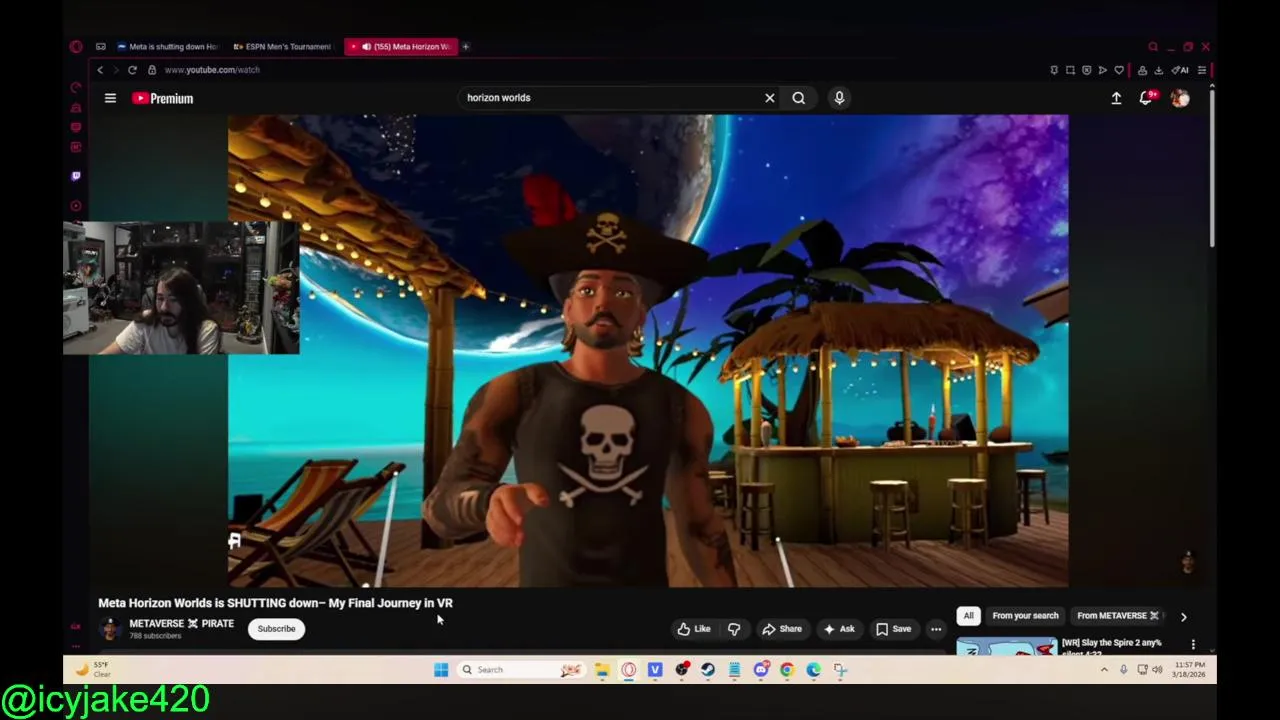Reload the page in the browser

click(132, 70)
